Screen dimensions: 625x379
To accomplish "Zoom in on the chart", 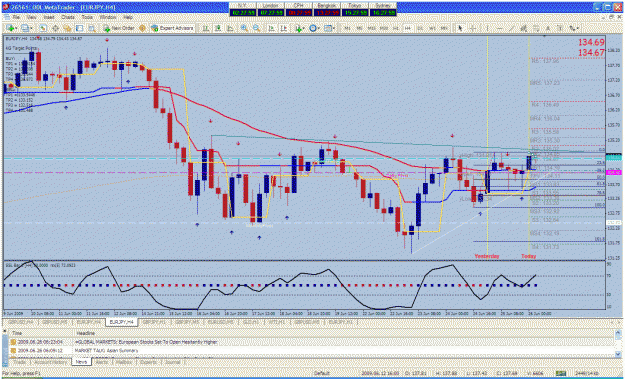I will (244, 28).
